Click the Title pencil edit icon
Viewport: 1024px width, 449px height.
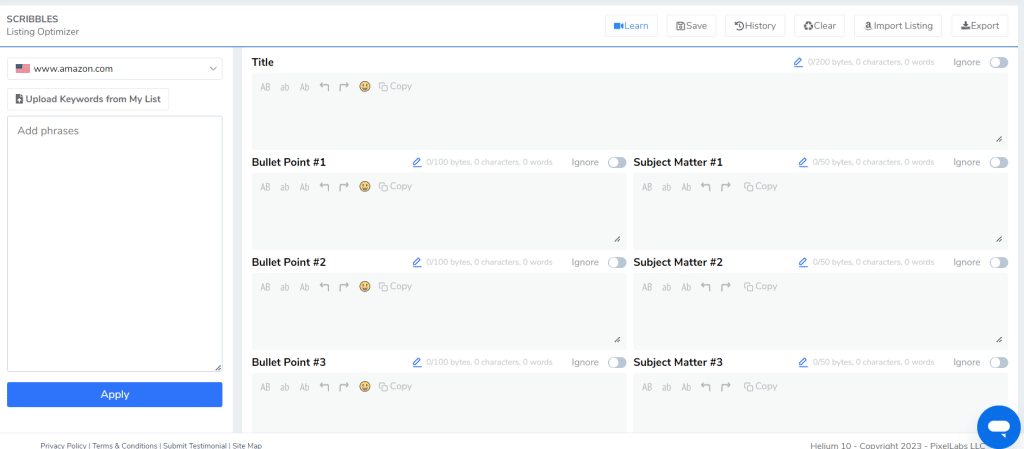coord(798,63)
